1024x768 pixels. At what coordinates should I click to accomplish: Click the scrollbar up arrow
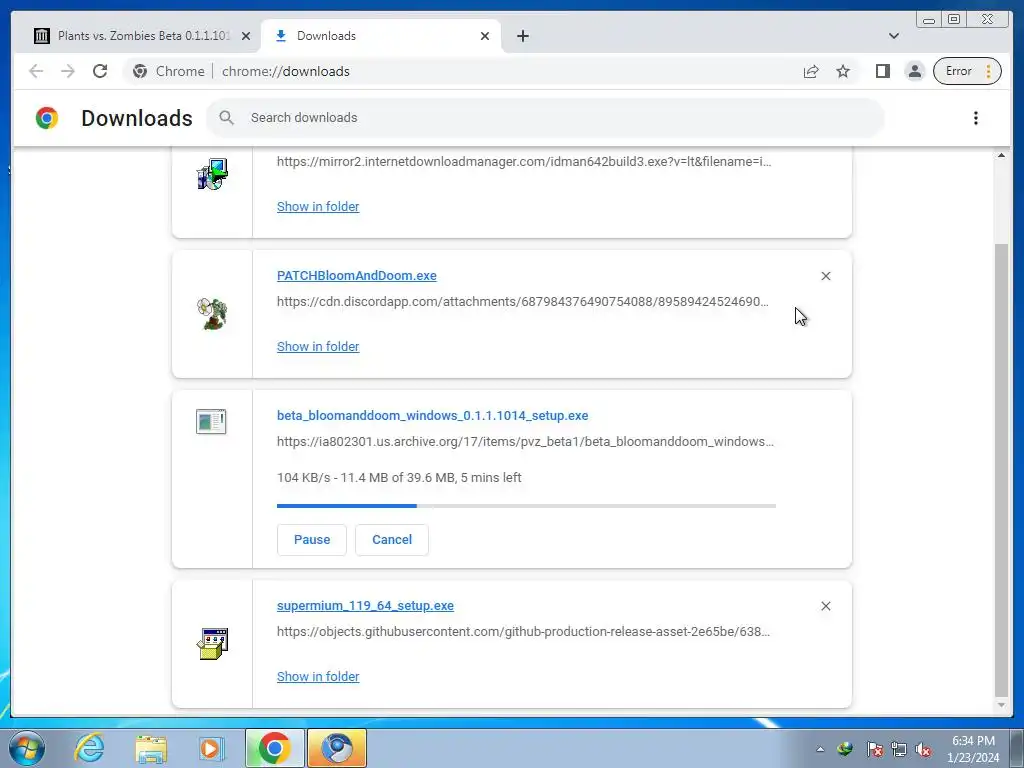tap(1001, 155)
